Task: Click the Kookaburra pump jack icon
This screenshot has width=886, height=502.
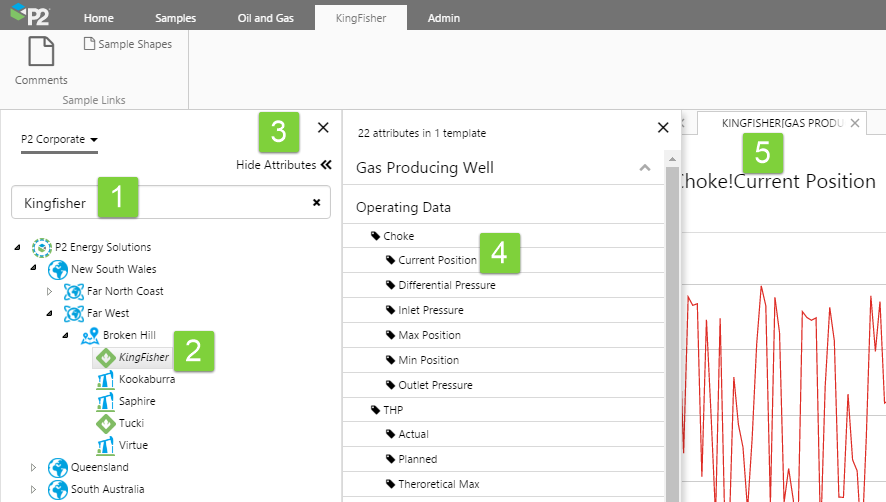Action: [105, 379]
